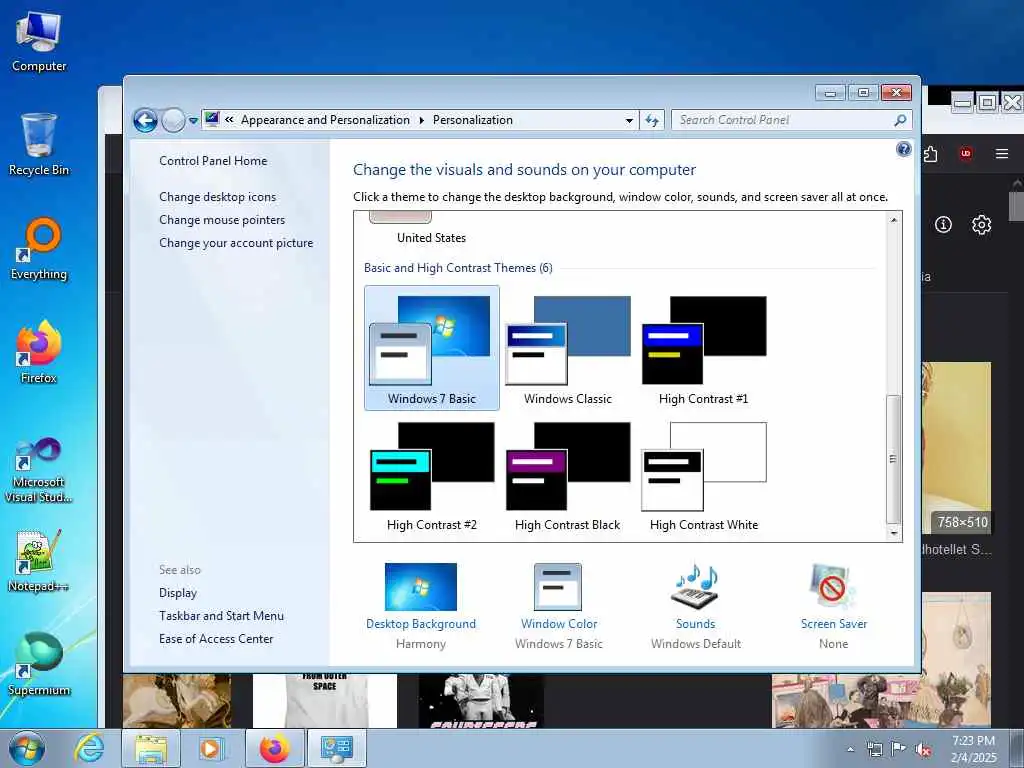Click the theme list scroll down arrow

point(894,534)
